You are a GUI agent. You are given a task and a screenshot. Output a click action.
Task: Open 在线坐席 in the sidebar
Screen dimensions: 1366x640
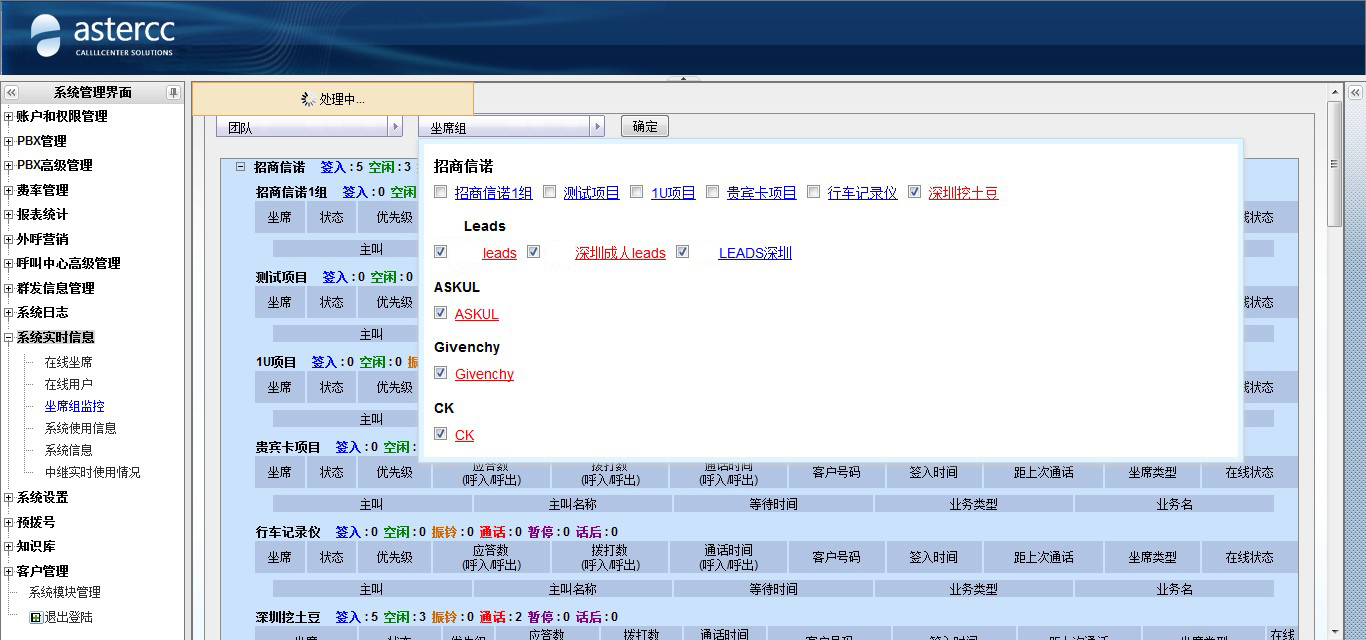(68, 362)
